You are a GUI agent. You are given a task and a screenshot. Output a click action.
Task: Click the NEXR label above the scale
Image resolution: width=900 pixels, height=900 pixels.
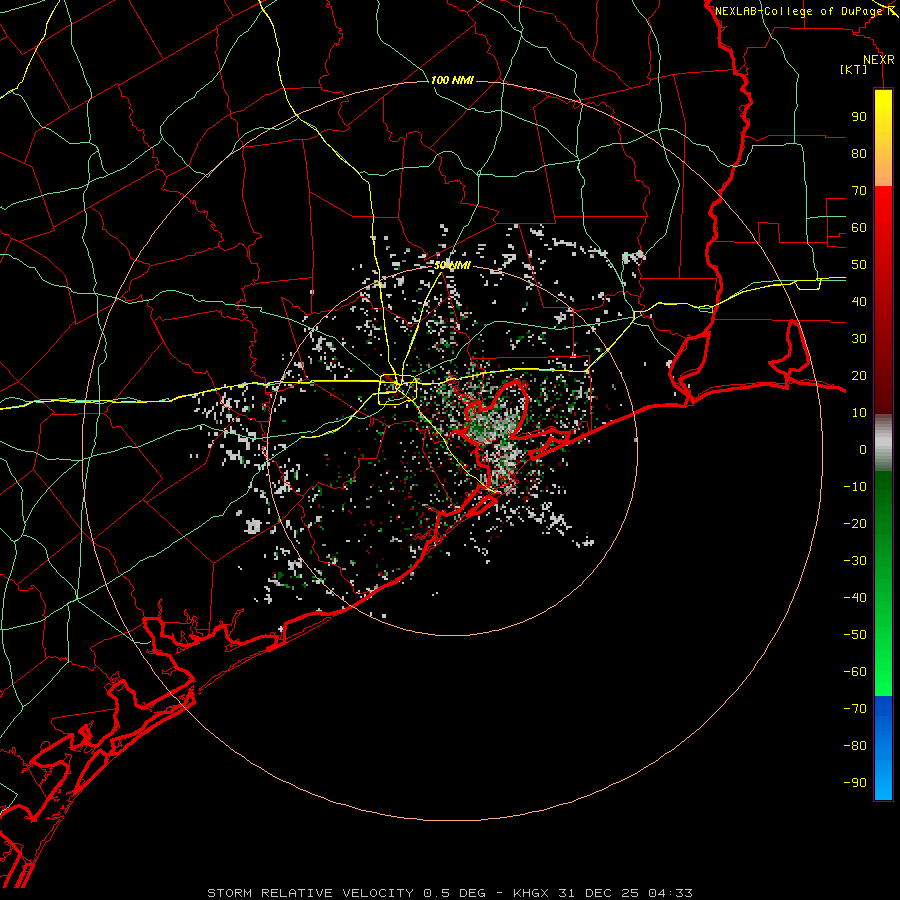coord(879,60)
